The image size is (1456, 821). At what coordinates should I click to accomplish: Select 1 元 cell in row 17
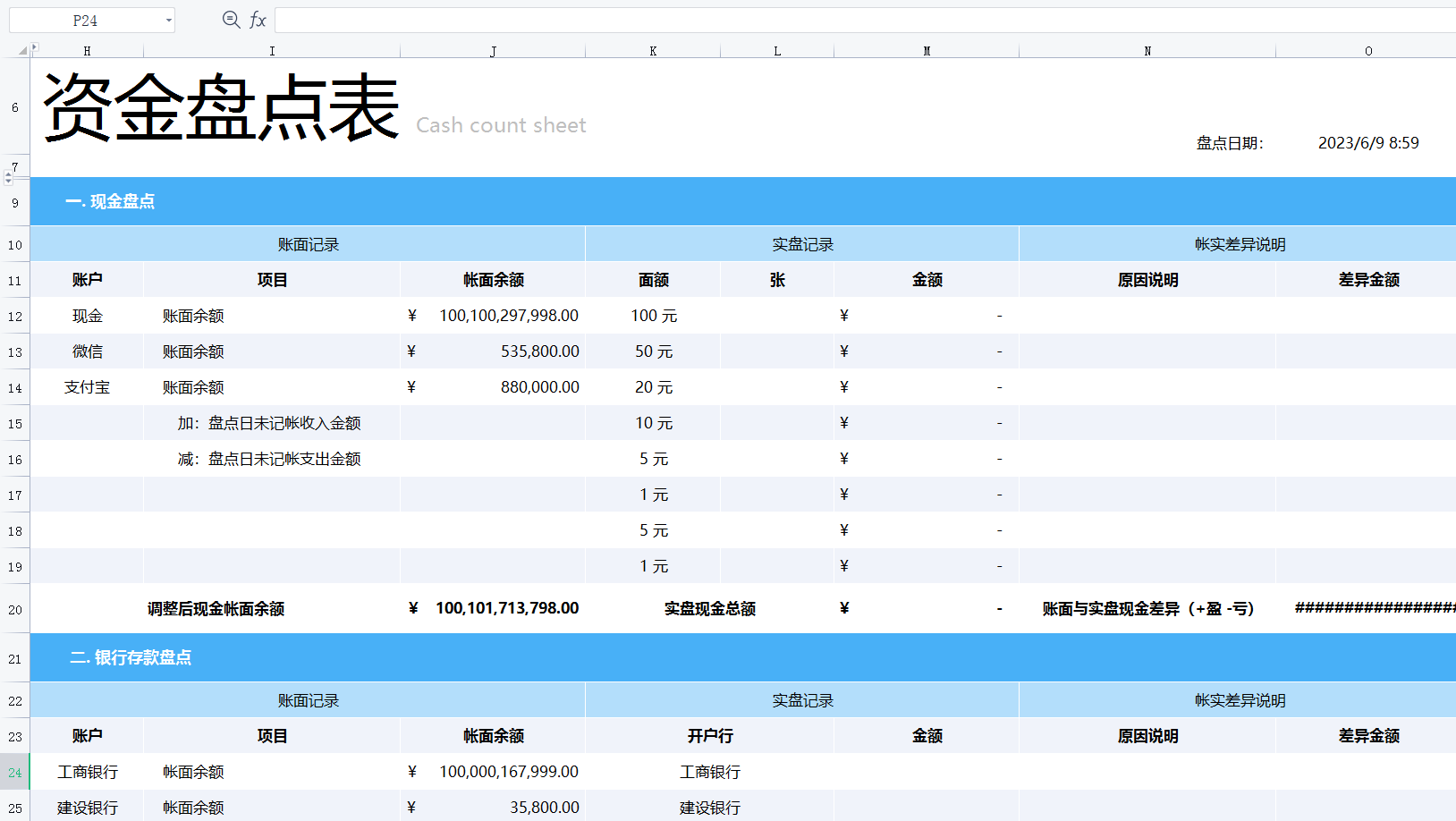point(654,495)
